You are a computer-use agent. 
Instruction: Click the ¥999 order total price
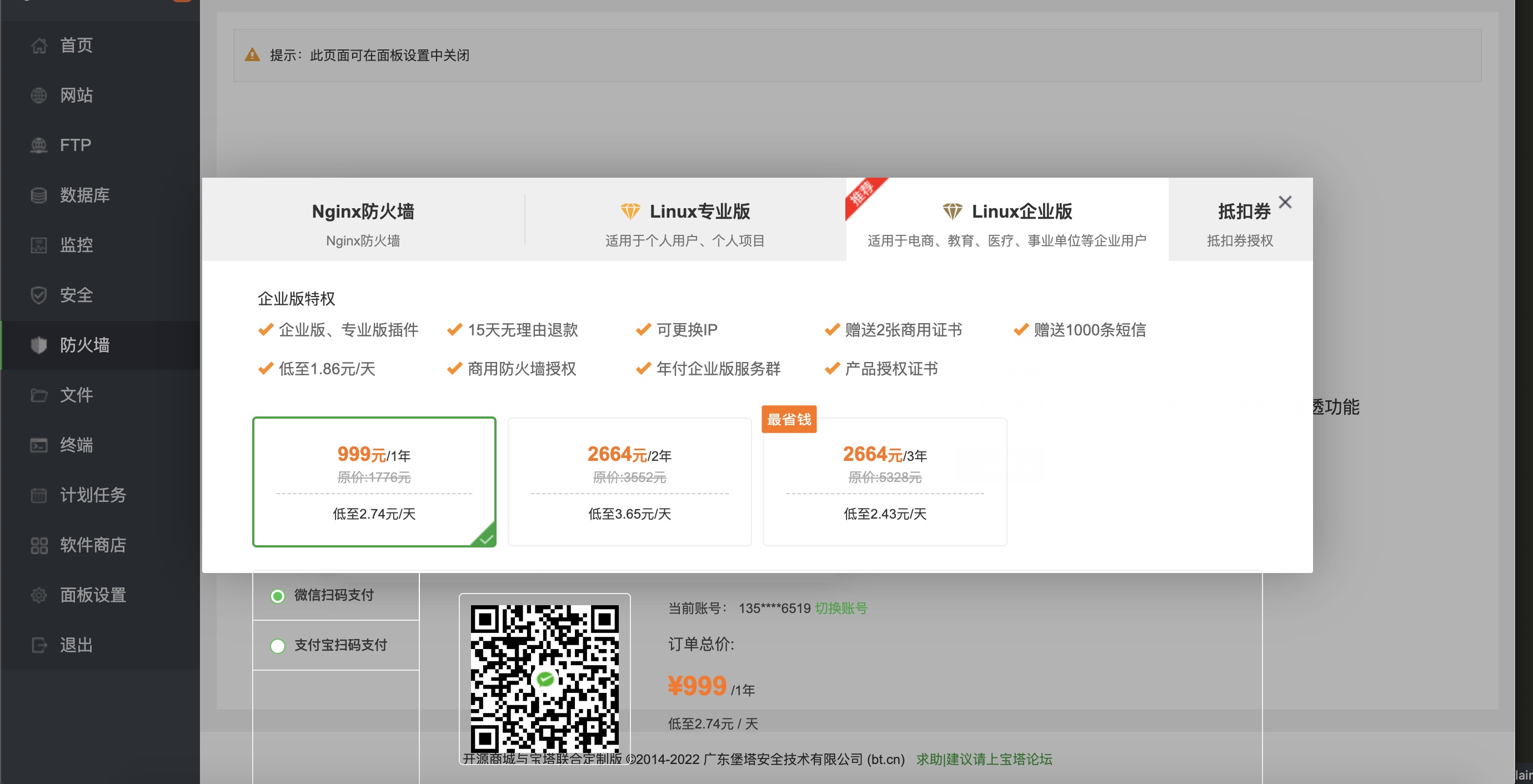click(697, 686)
